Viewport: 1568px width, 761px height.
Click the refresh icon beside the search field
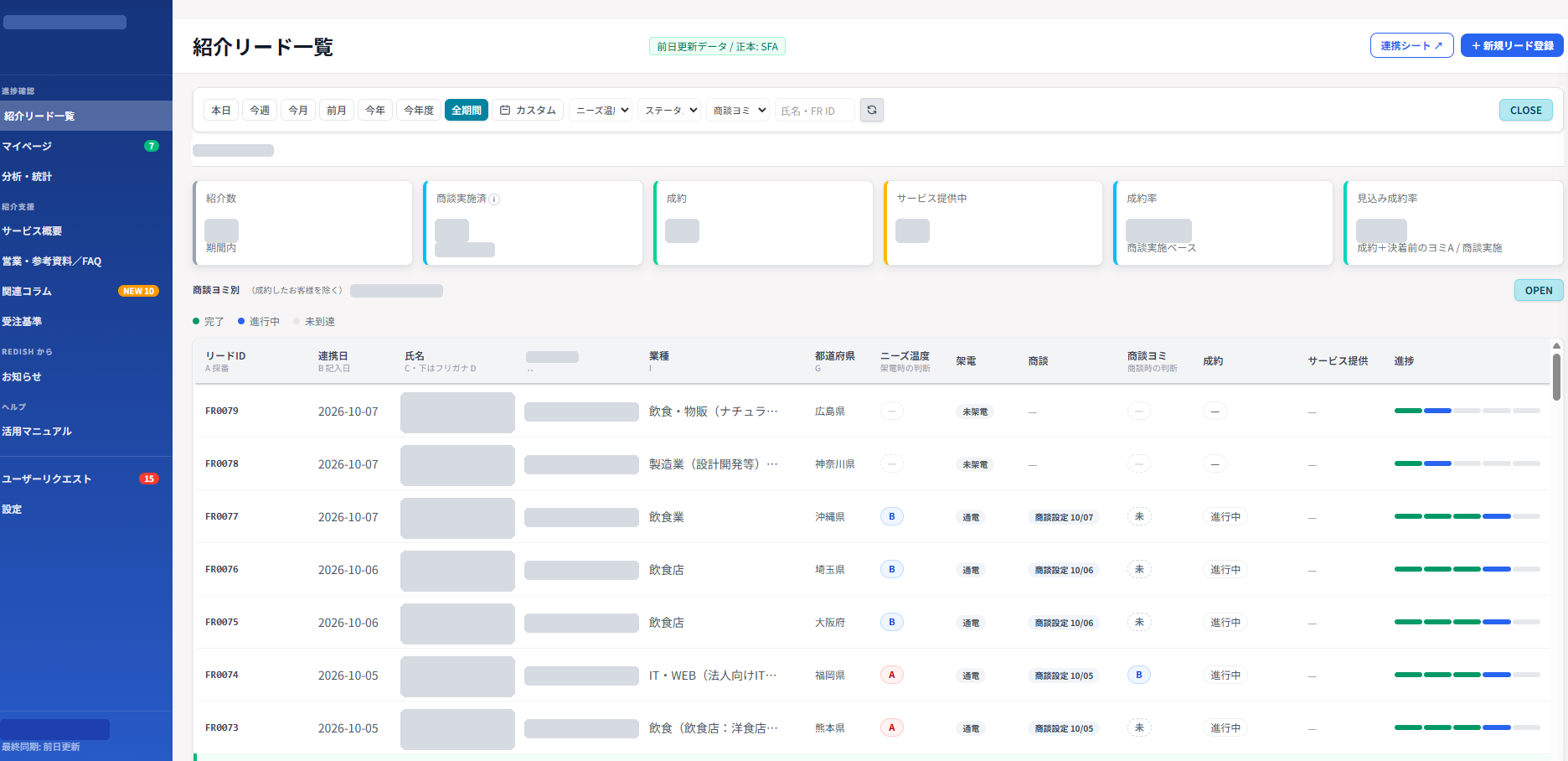(x=872, y=110)
